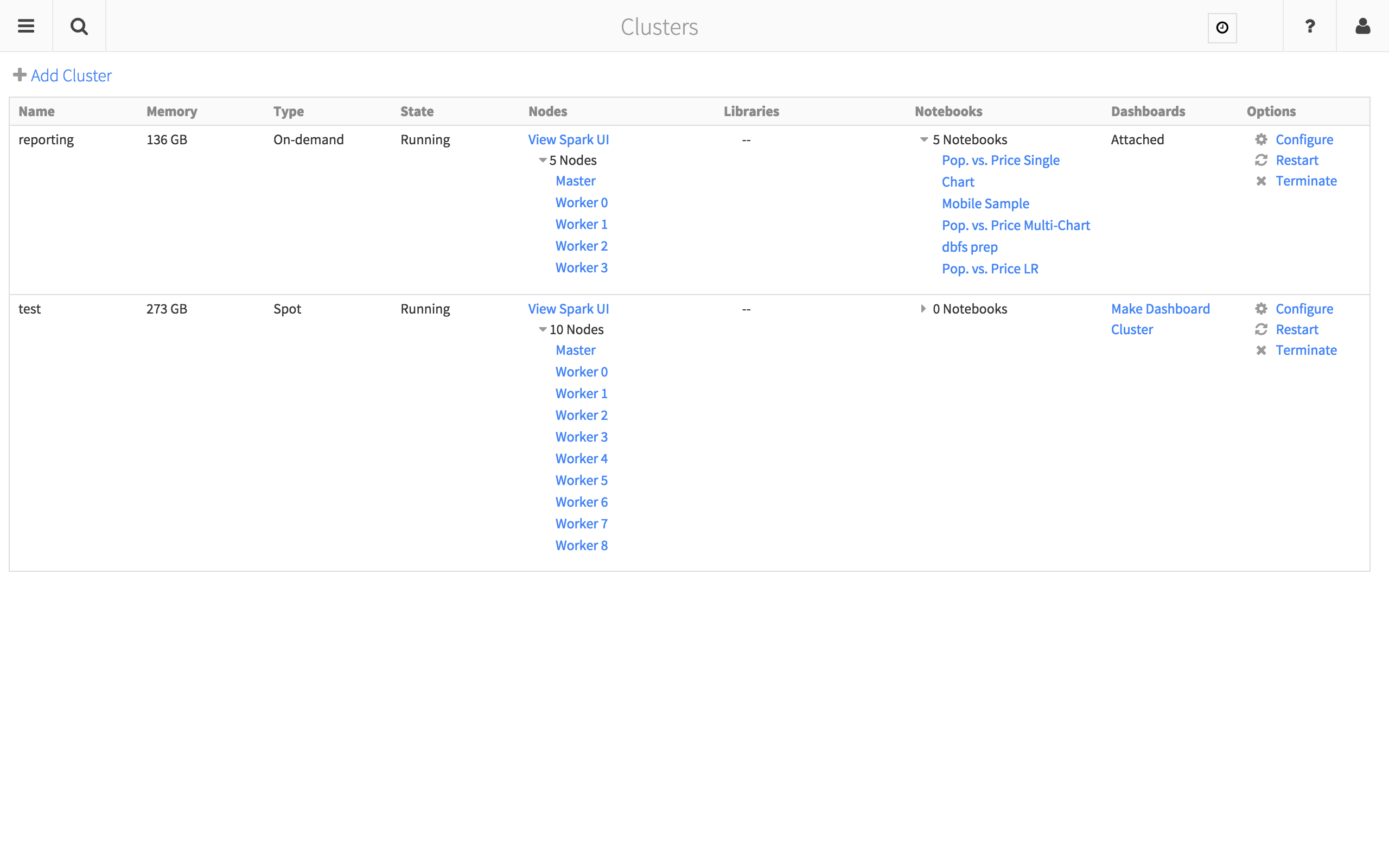Collapse the 10 Nodes list
The image size is (1389, 868).
pos(543,330)
